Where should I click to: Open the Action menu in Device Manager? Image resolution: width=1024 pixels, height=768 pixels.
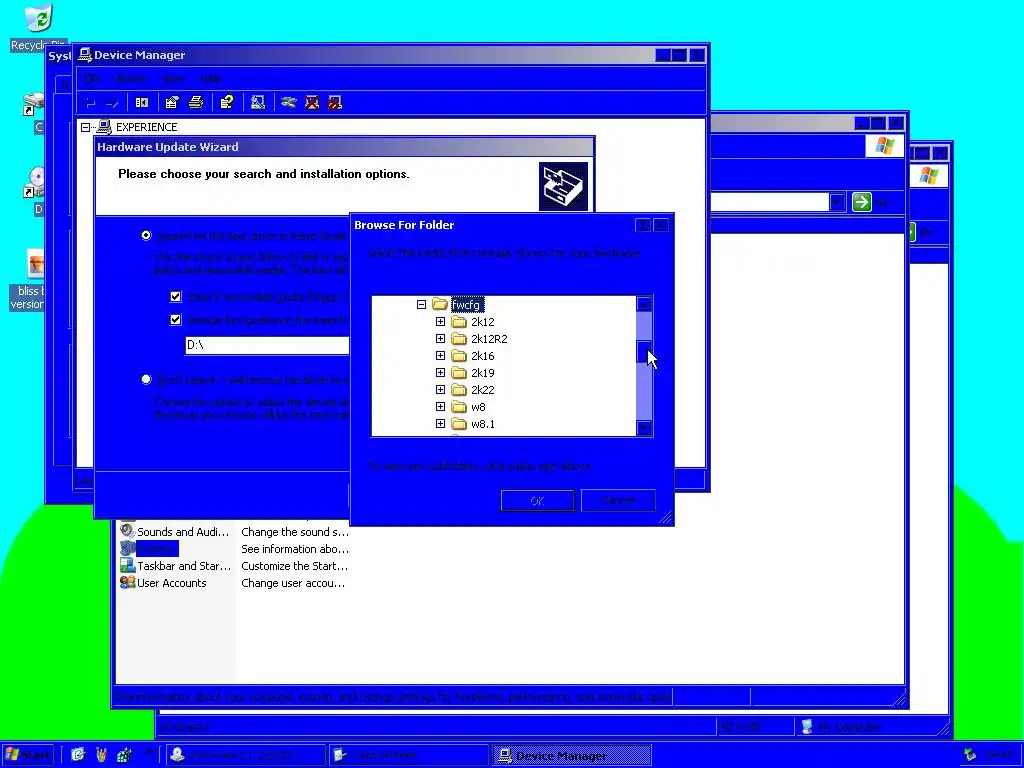click(x=131, y=78)
